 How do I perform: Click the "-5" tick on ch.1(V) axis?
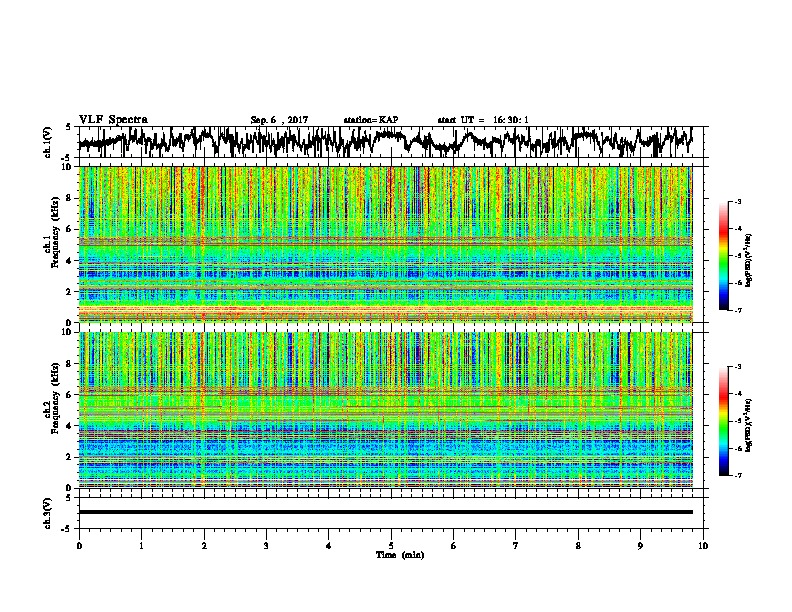[67, 158]
